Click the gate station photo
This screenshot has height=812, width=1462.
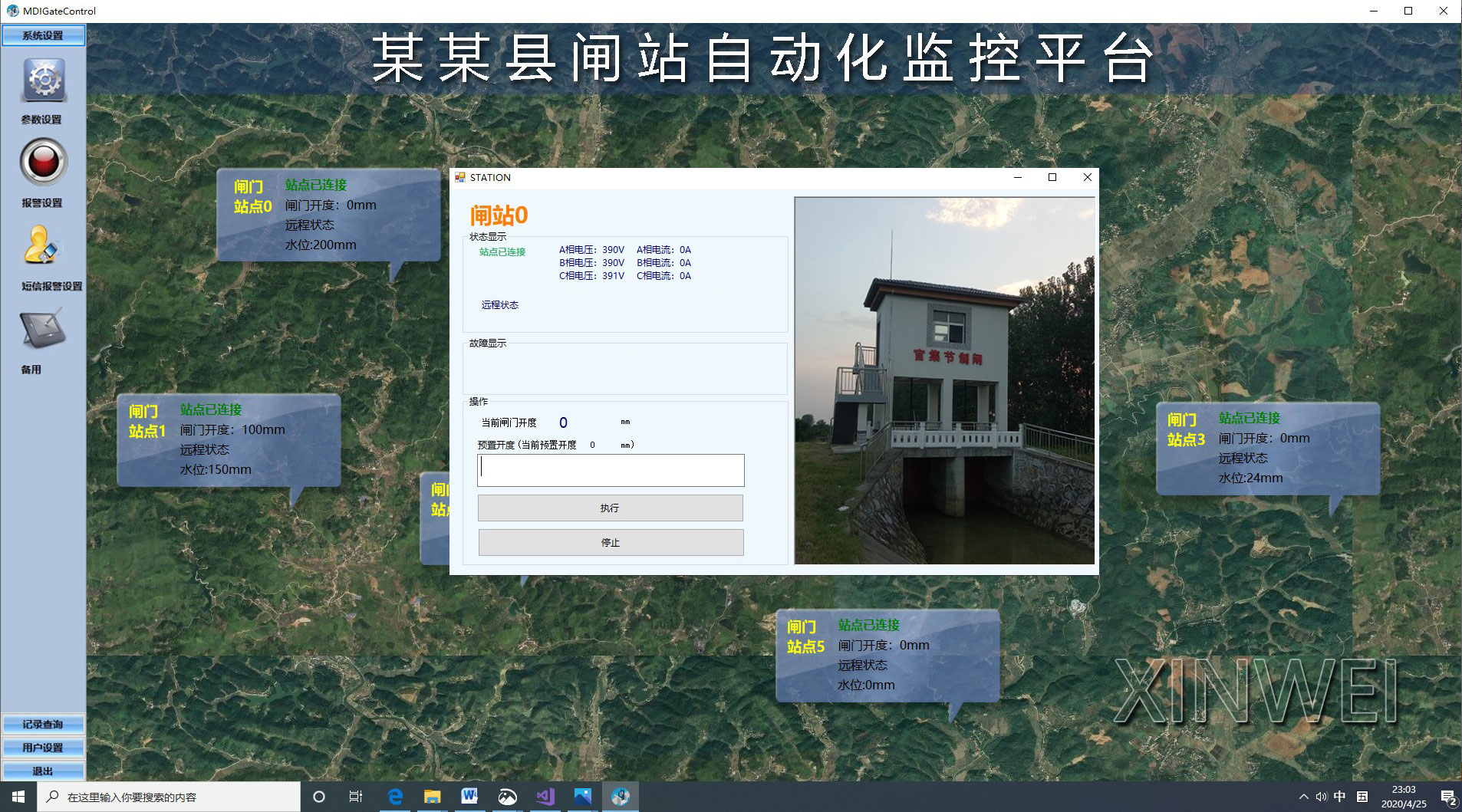pos(944,381)
